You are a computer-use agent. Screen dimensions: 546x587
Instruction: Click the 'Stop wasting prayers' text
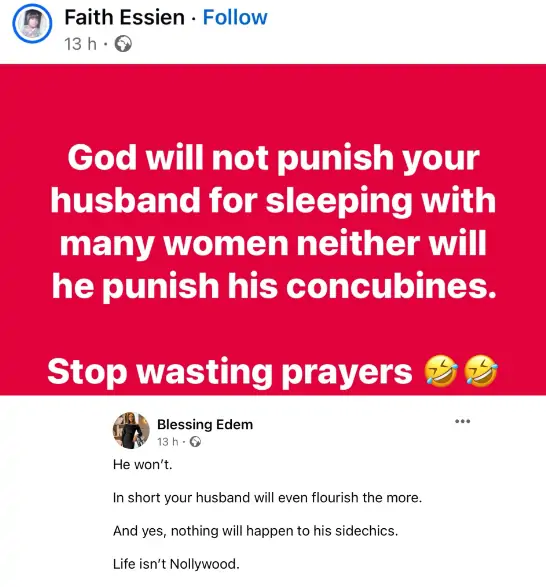coord(230,372)
